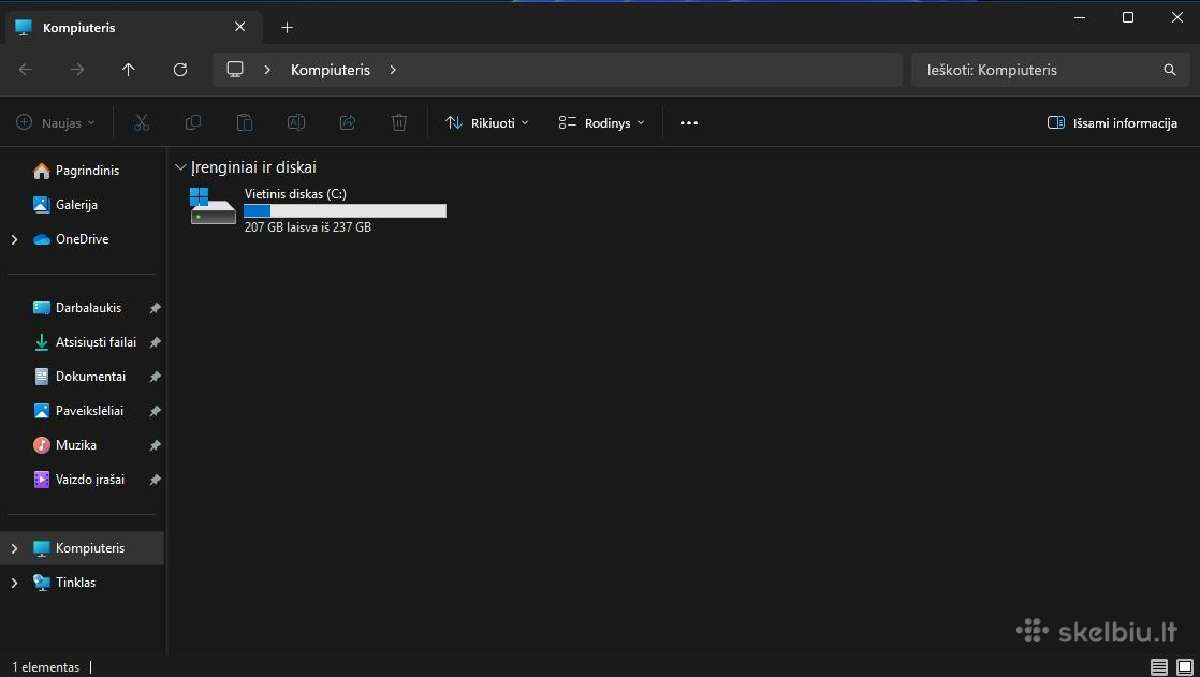Close the Kompiuteris tab
Viewport: 1200px width, 677px height.
[x=240, y=27]
